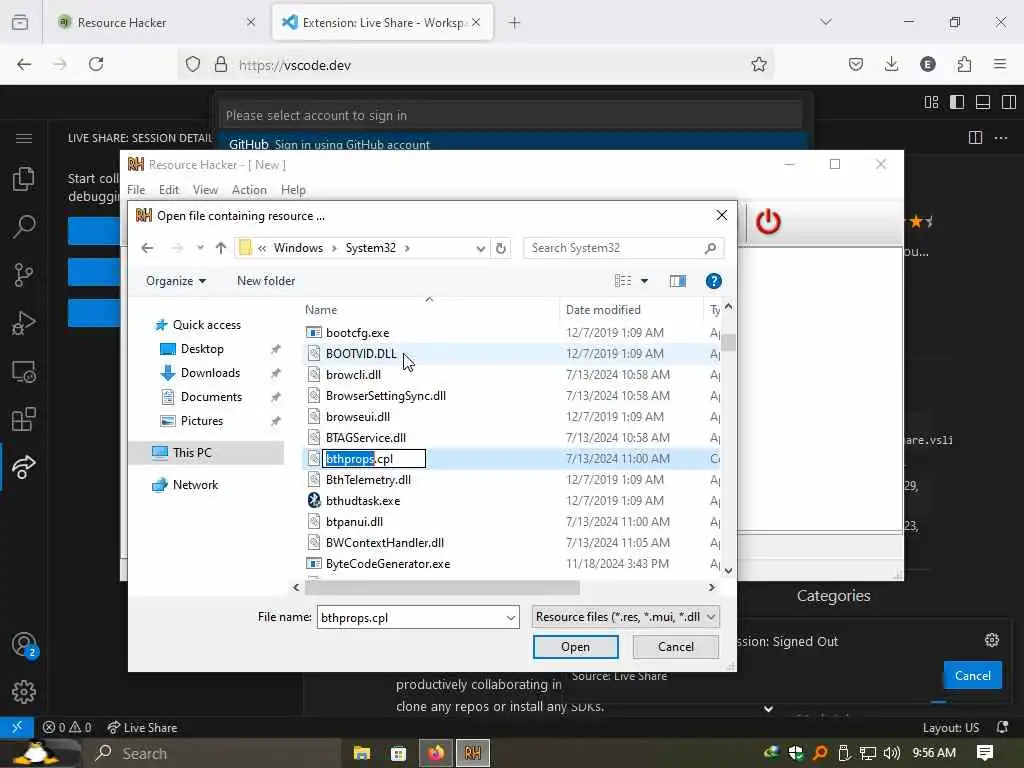Open Remote Explorer icon in activity bar

(x=24, y=372)
